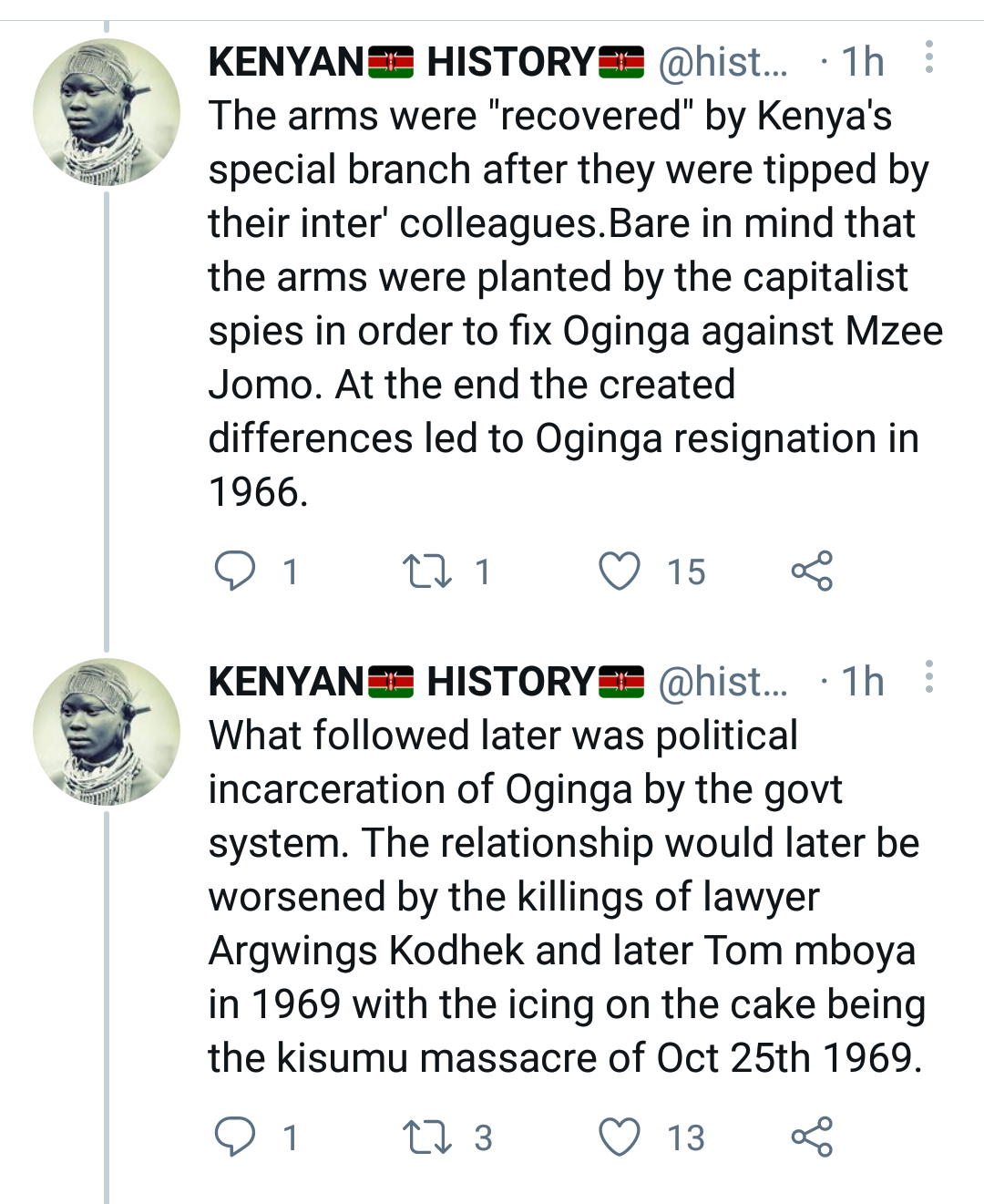The width and height of the screenshot is (984, 1204).
Task: Open profile picture on first tweet
Action: [107, 112]
